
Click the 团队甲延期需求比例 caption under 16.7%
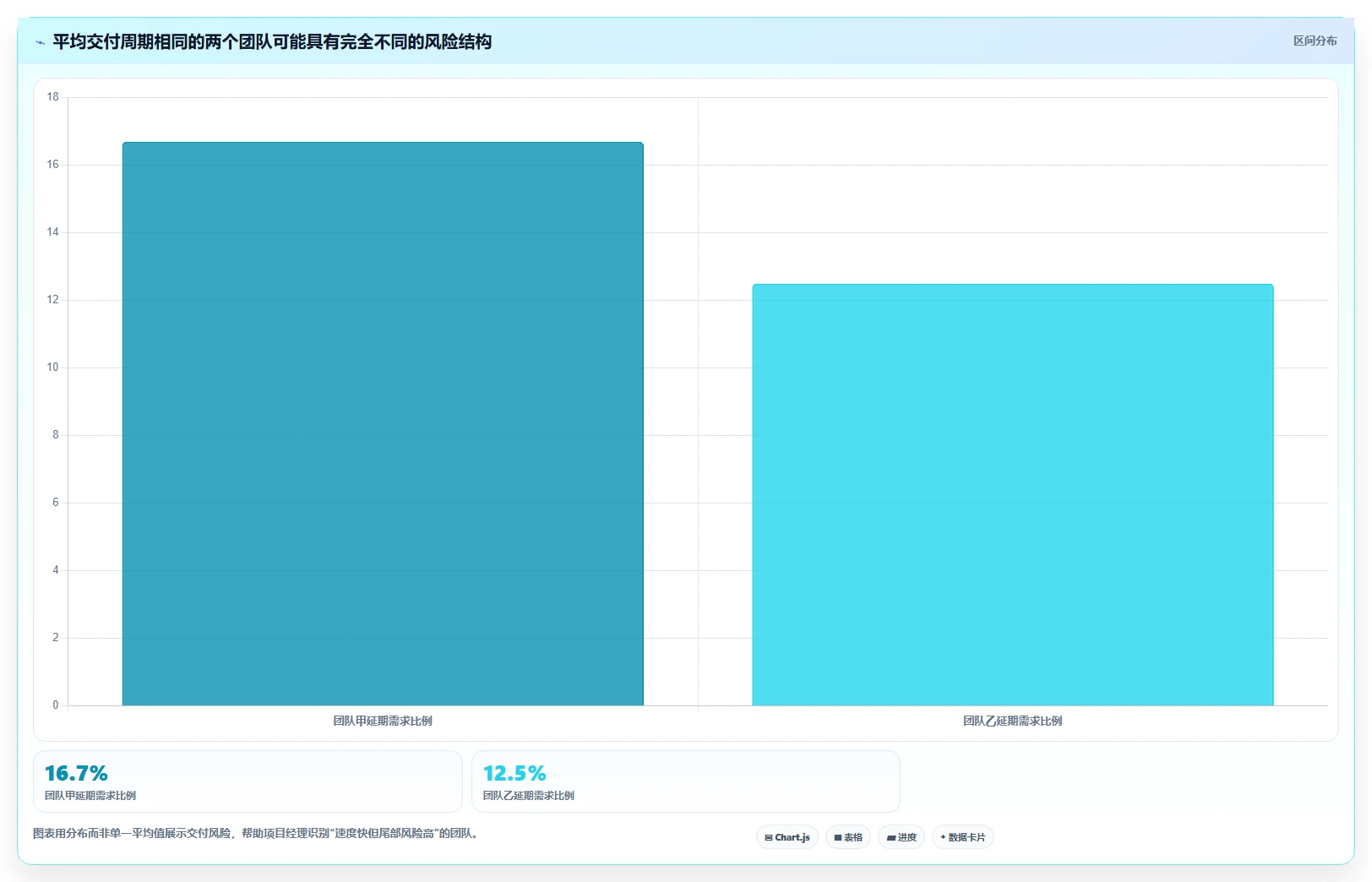point(90,796)
